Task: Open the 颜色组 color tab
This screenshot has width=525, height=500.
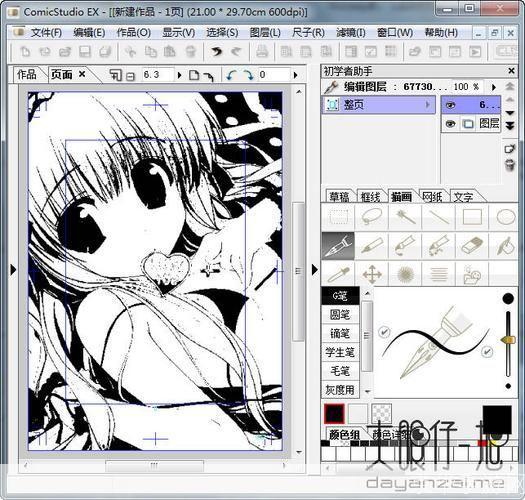Action: [344, 434]
